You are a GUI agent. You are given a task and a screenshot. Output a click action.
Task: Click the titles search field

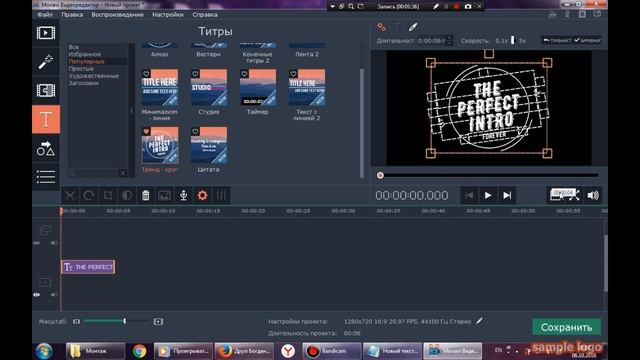[97, 173]
